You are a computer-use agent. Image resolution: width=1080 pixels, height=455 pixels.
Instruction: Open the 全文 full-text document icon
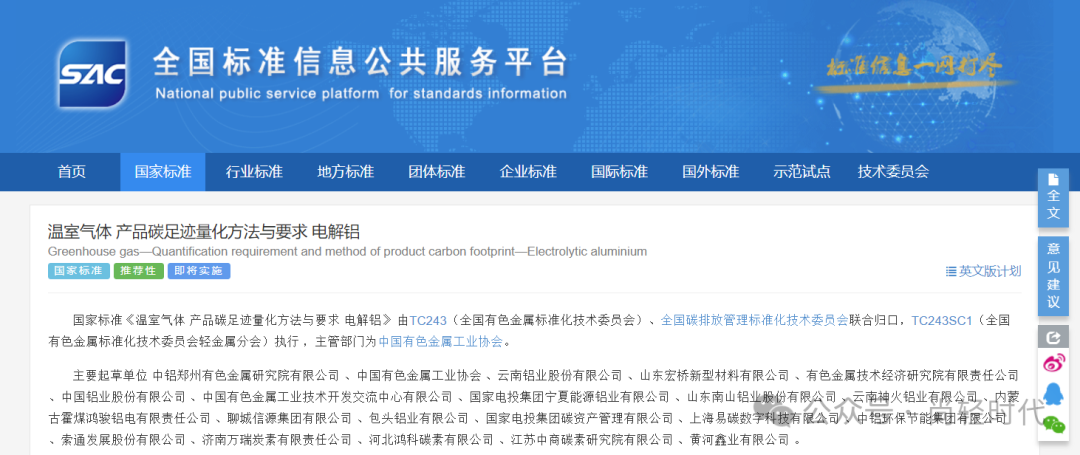pyautogui.click(x=1052, y=197)
